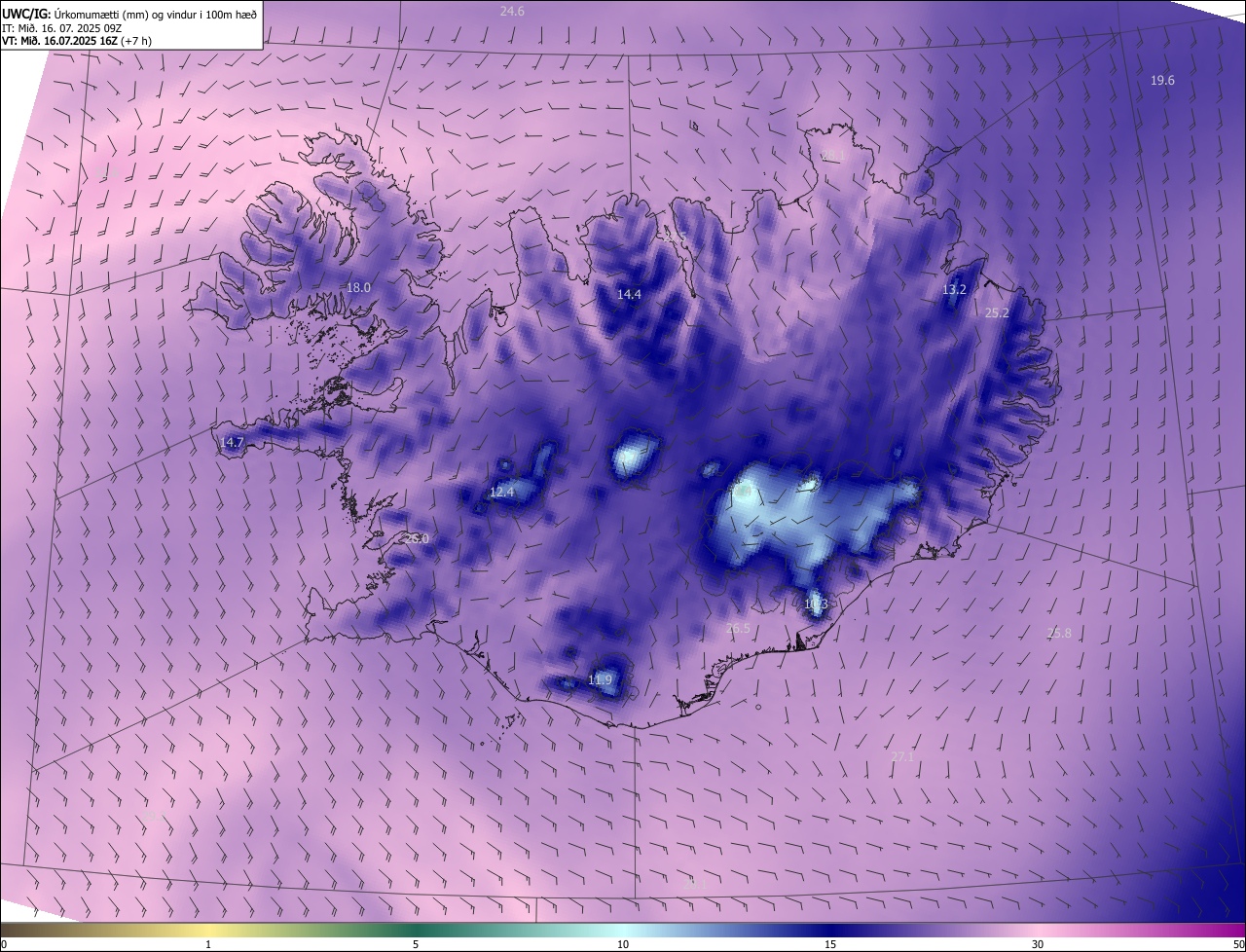Click the 50 tick on the color scale

(x=1238, y=944)
